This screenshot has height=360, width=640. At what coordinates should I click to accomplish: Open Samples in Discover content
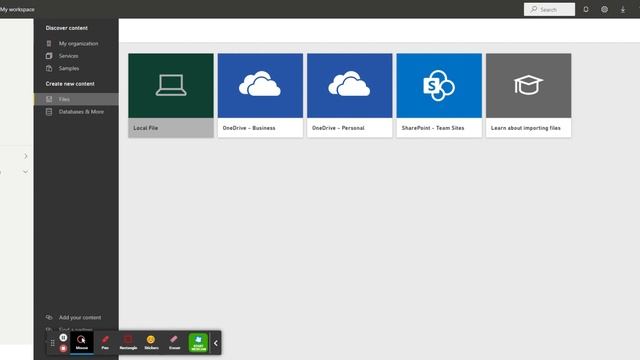69,69
